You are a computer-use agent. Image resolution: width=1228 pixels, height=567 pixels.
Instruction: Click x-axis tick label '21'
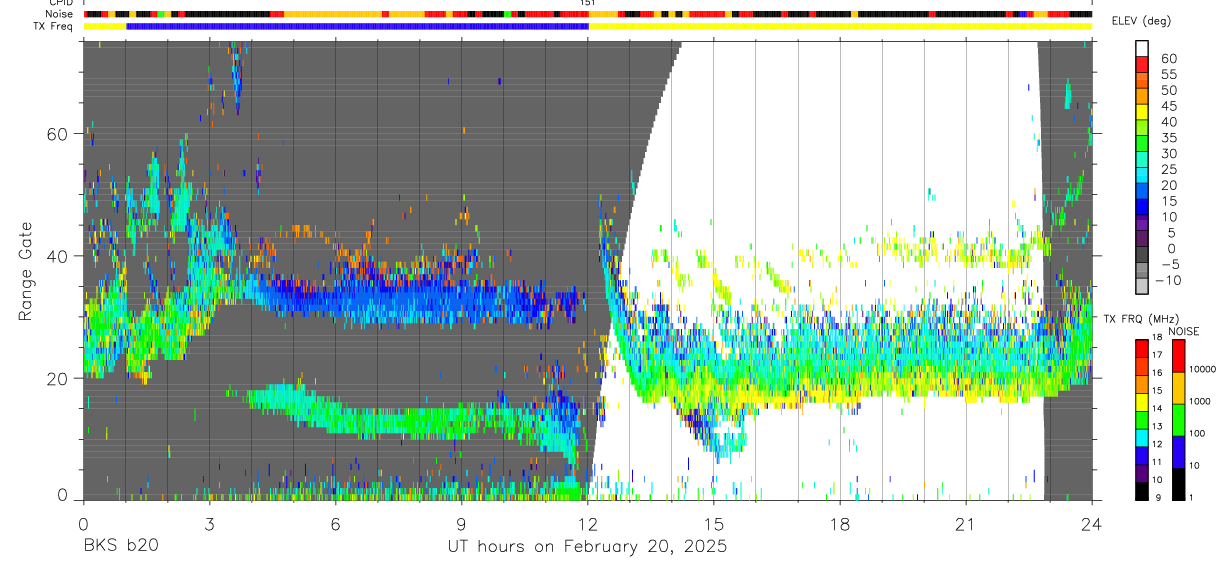click(x=966, y=524)
